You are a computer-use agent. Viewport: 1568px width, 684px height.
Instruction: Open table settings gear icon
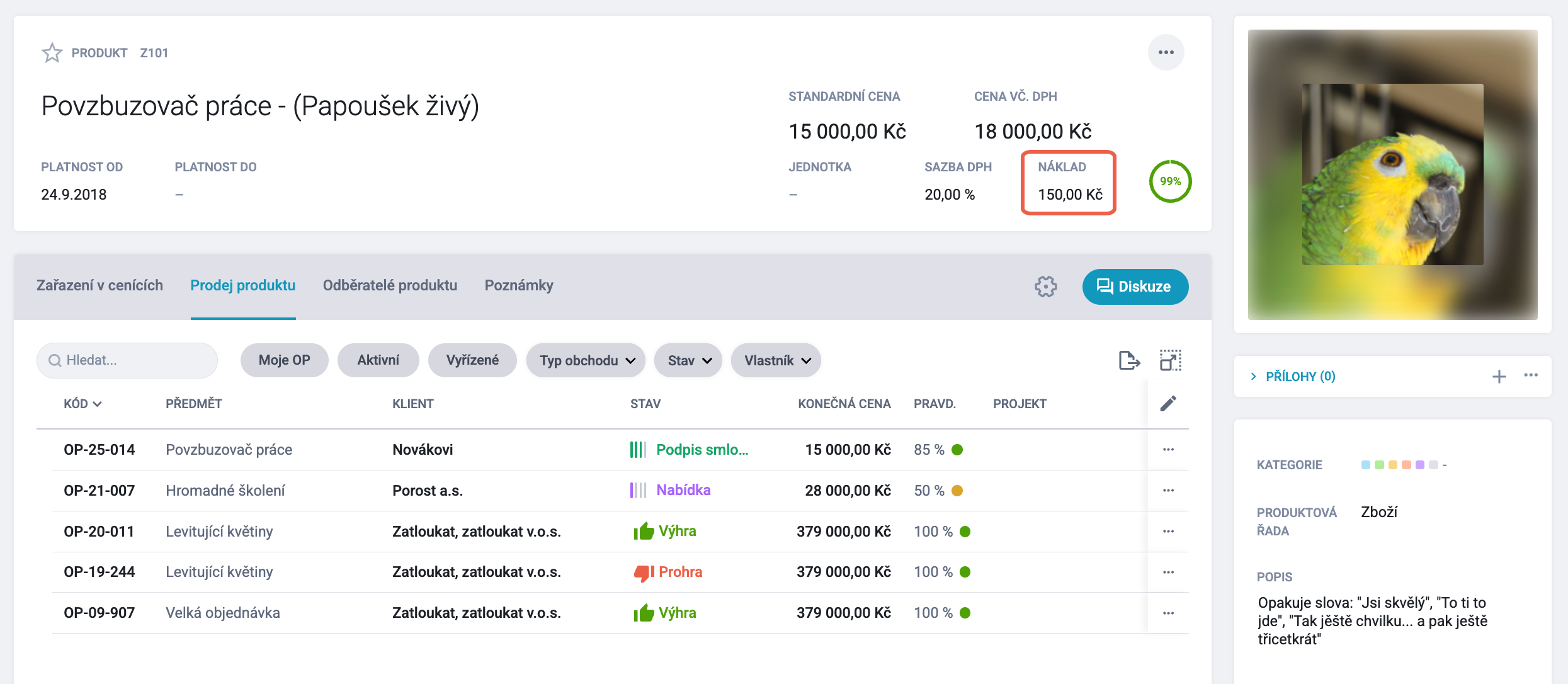point(1045,287)
